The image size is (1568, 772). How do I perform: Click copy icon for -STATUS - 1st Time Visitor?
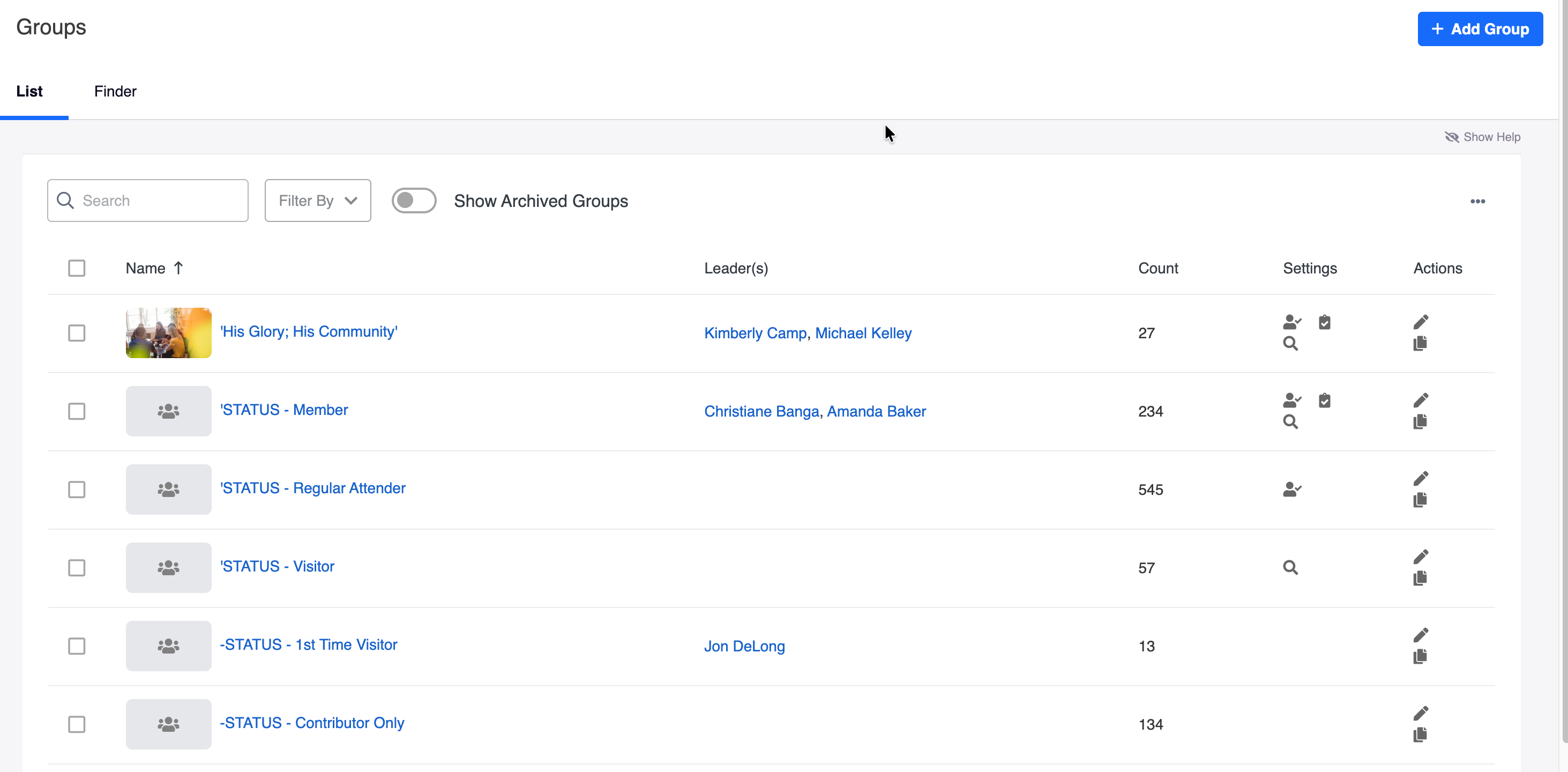1420,656
